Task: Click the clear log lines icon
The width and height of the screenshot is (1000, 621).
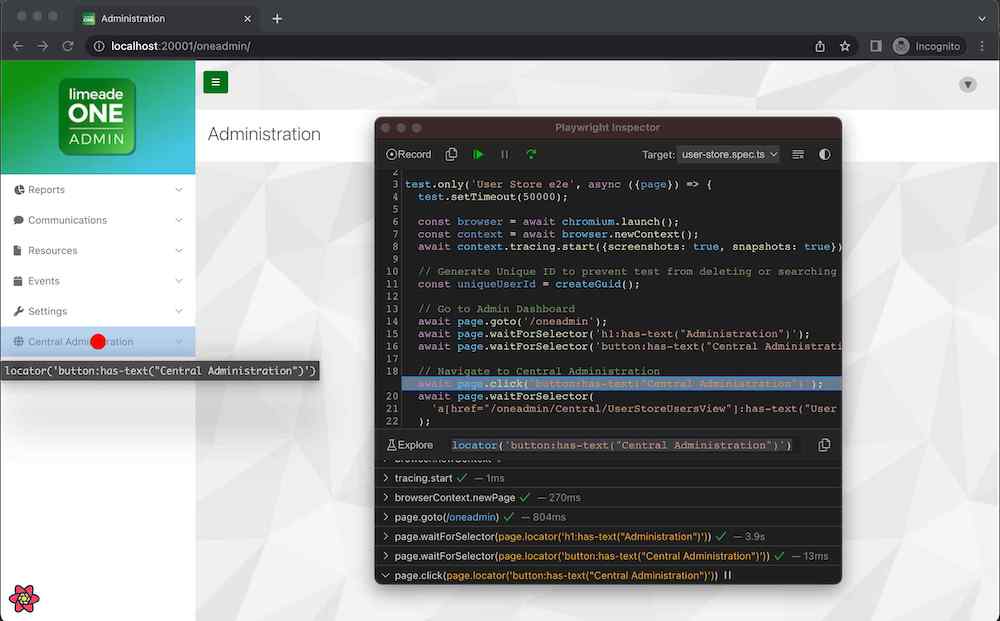Action: coord(798,155)
